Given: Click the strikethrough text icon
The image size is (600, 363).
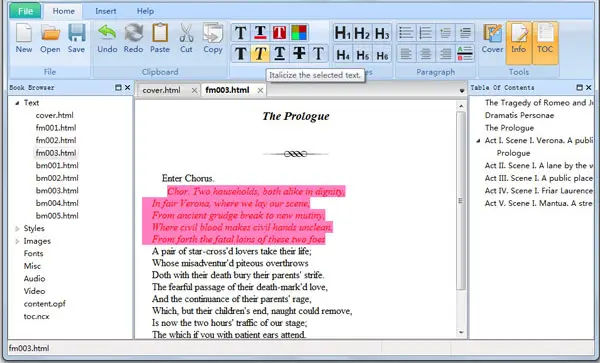Looking at the screenshot, I should (x=299, y=53).
